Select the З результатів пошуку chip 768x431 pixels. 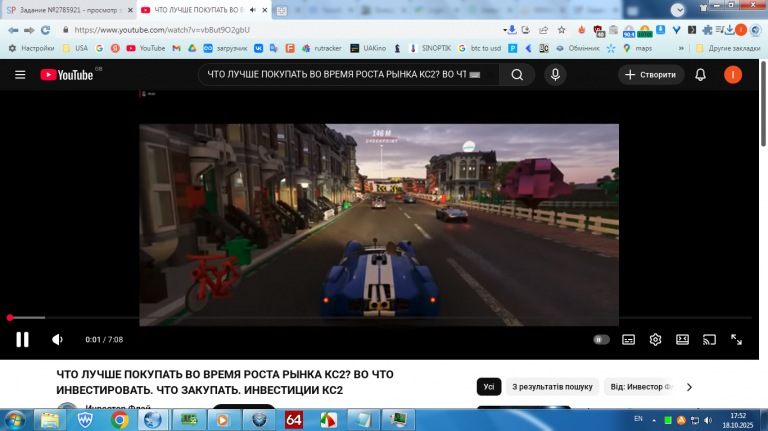click(552, 387)
